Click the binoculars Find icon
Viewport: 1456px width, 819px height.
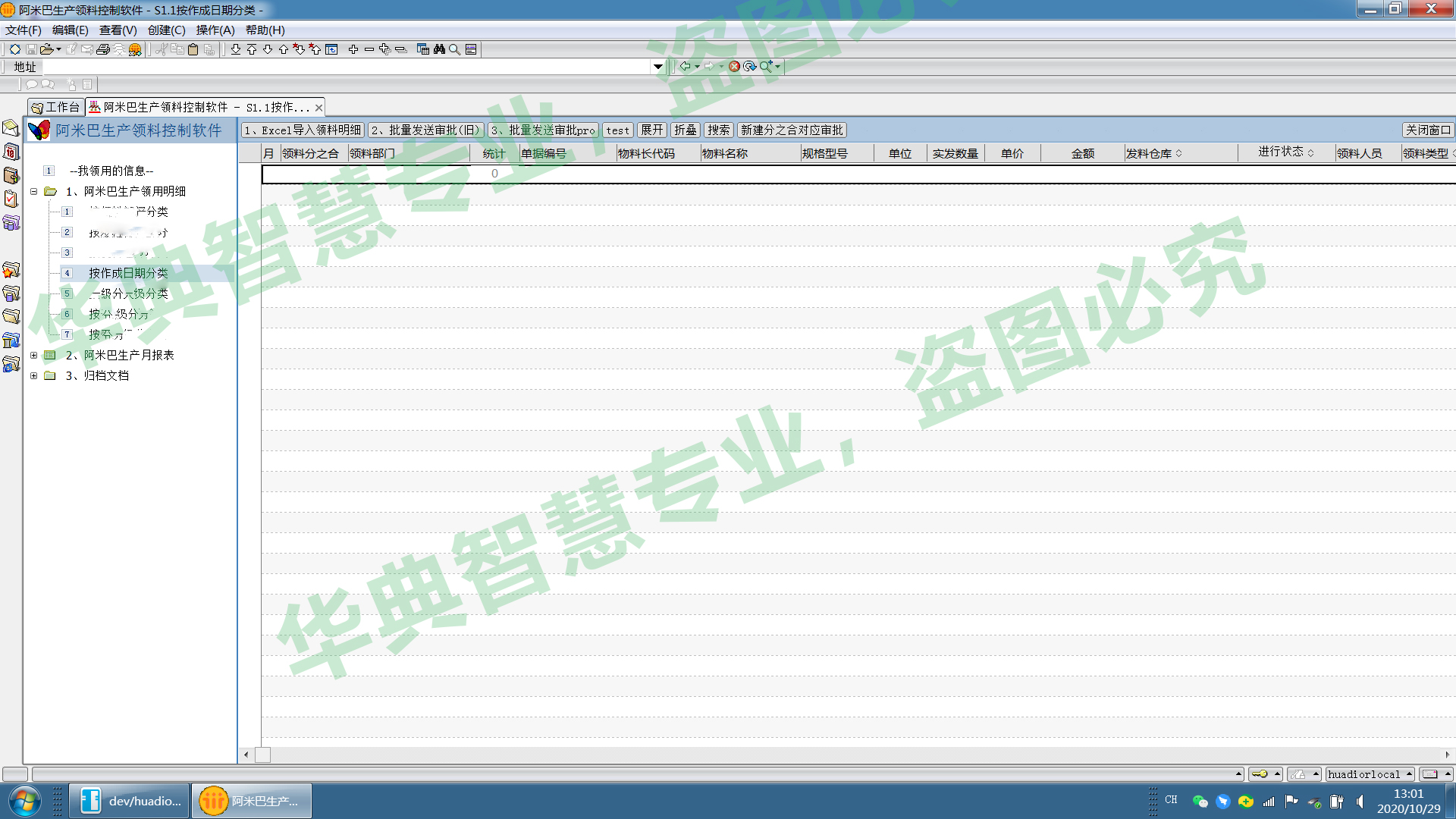439,49
